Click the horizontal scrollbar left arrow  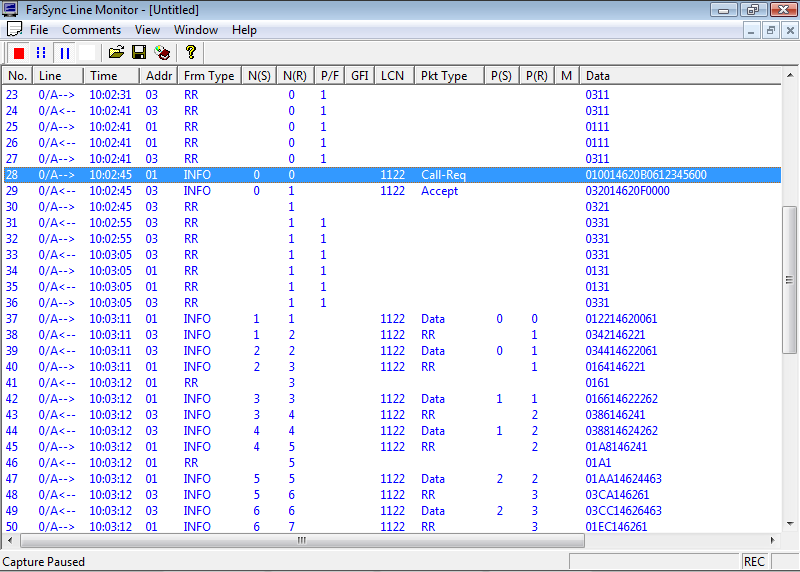[x=10, y=540]
